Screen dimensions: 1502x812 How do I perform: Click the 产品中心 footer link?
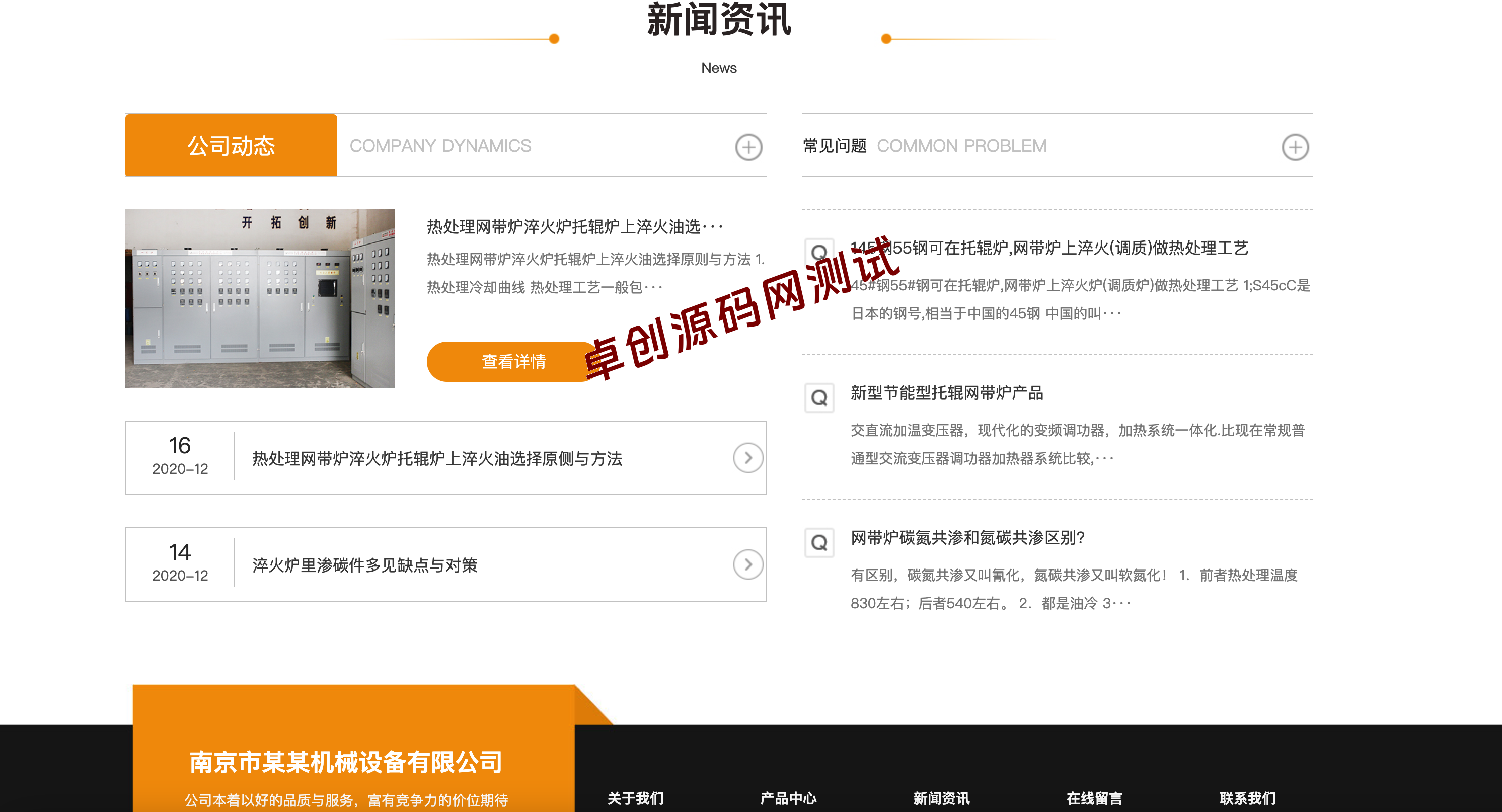click(x=788, y=798)
